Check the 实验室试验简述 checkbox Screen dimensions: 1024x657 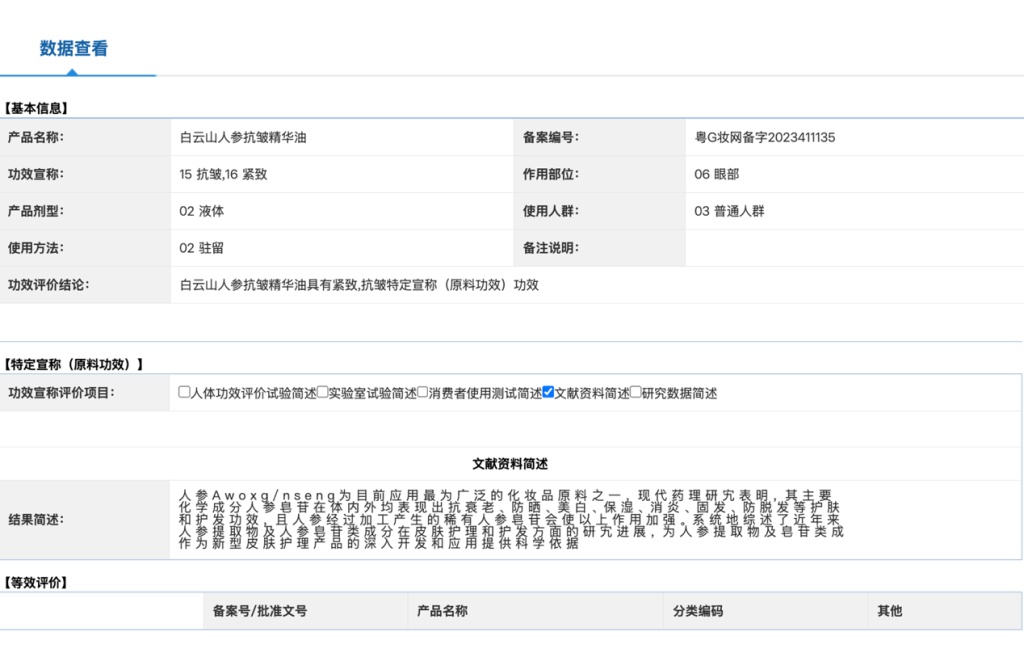click(x=322, y=393)
